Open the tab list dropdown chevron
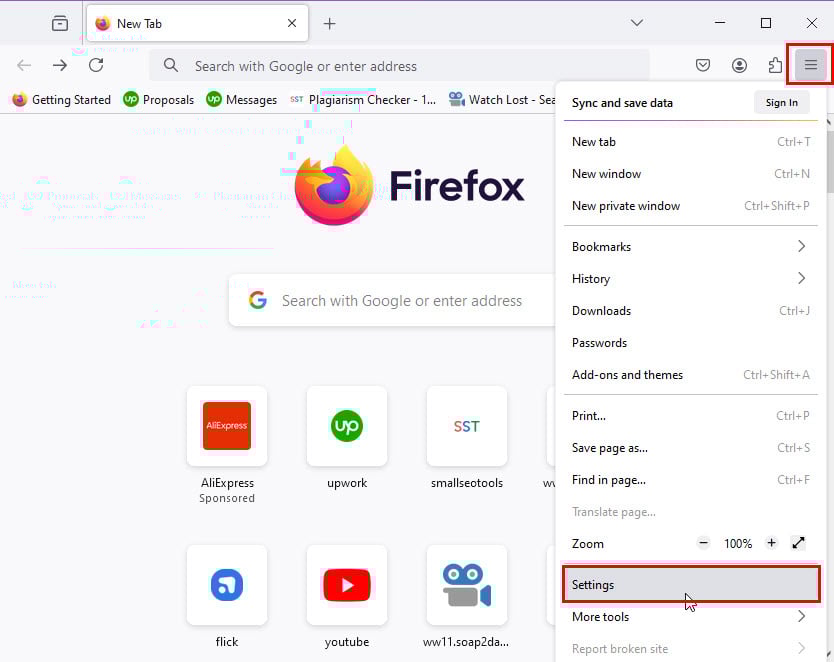This screenshot has width=834, height=662. click(x=637, y=22)
